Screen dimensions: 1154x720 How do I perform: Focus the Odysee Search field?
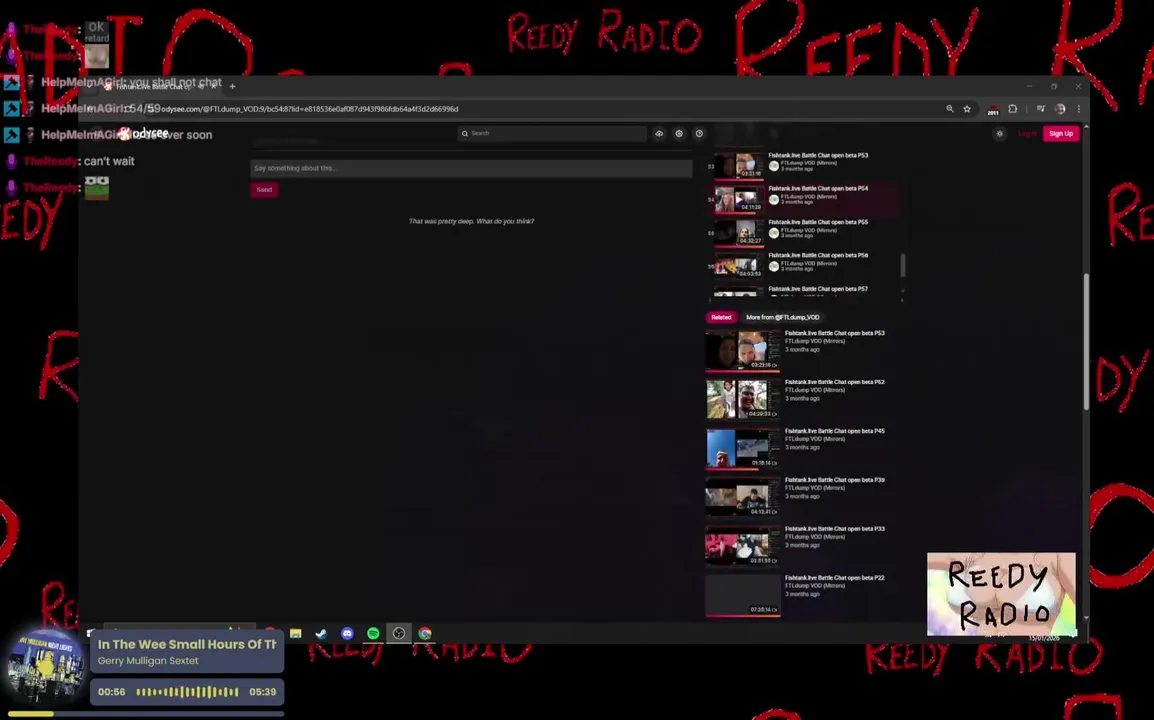(x=552, y=133)
